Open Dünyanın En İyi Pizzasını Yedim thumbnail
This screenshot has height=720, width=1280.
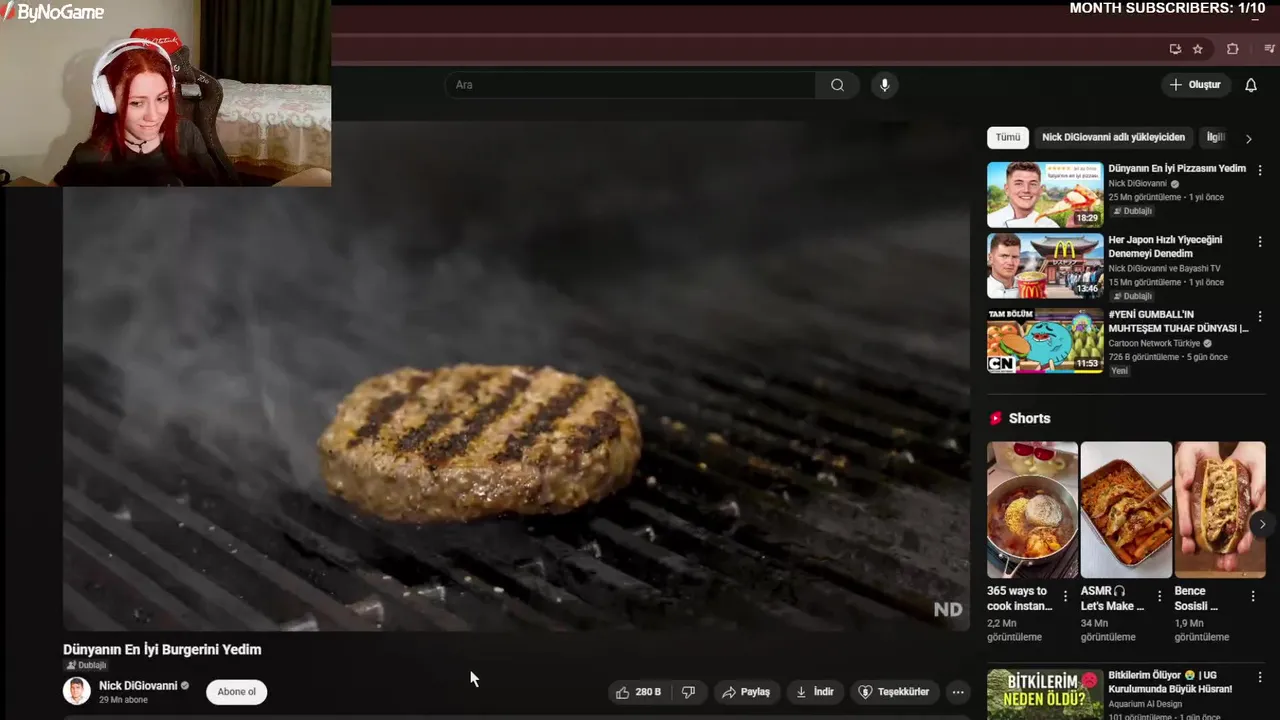1045,195
